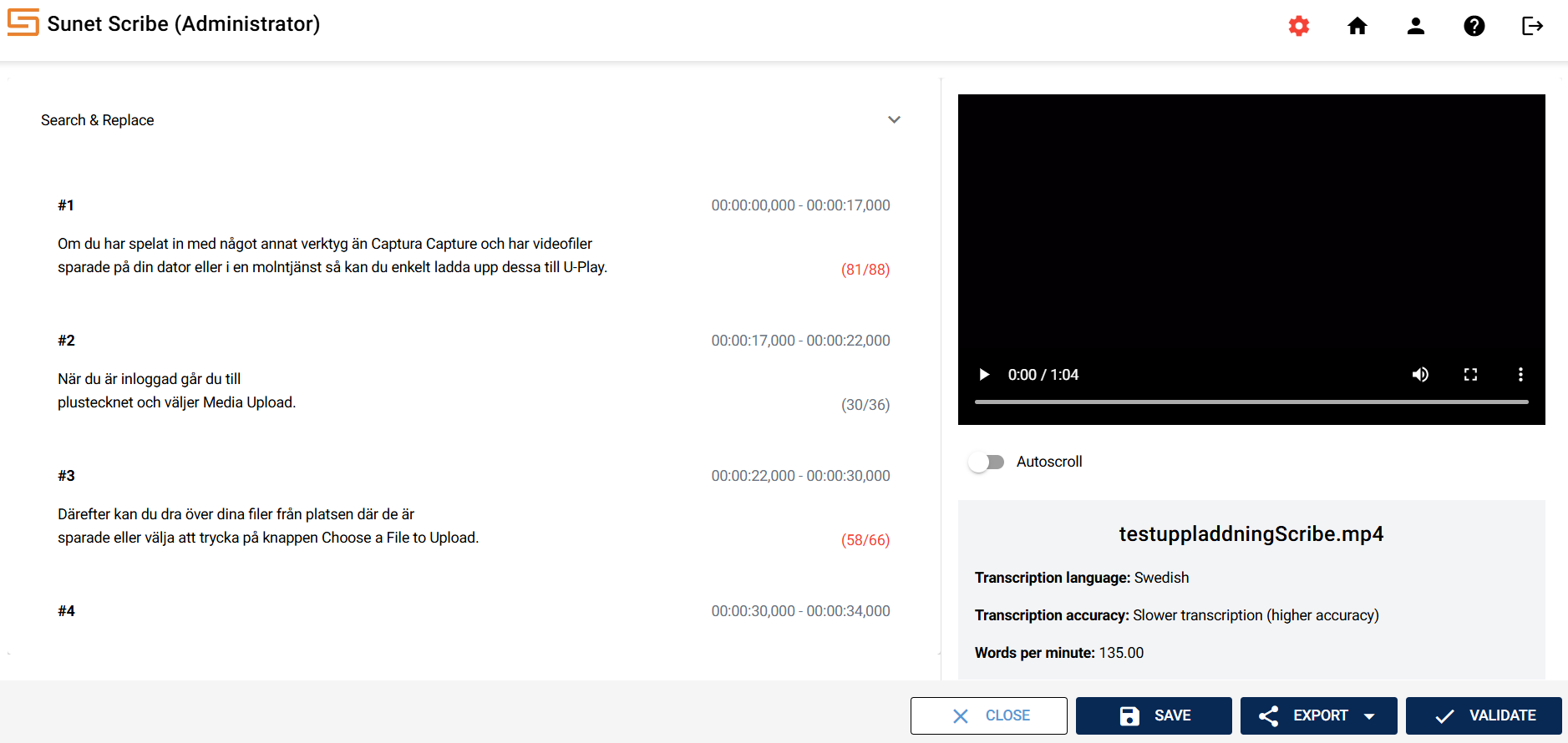The height and width of the screenshot is (743, 1568).
Task: Enter fullscreen video mode
Action: point(1470,375)
